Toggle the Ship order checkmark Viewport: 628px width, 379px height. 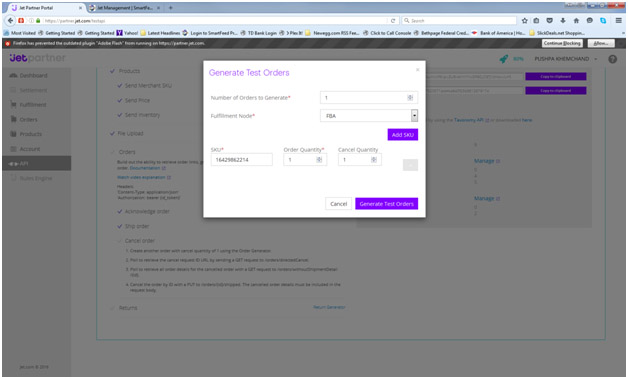[120, 226]
